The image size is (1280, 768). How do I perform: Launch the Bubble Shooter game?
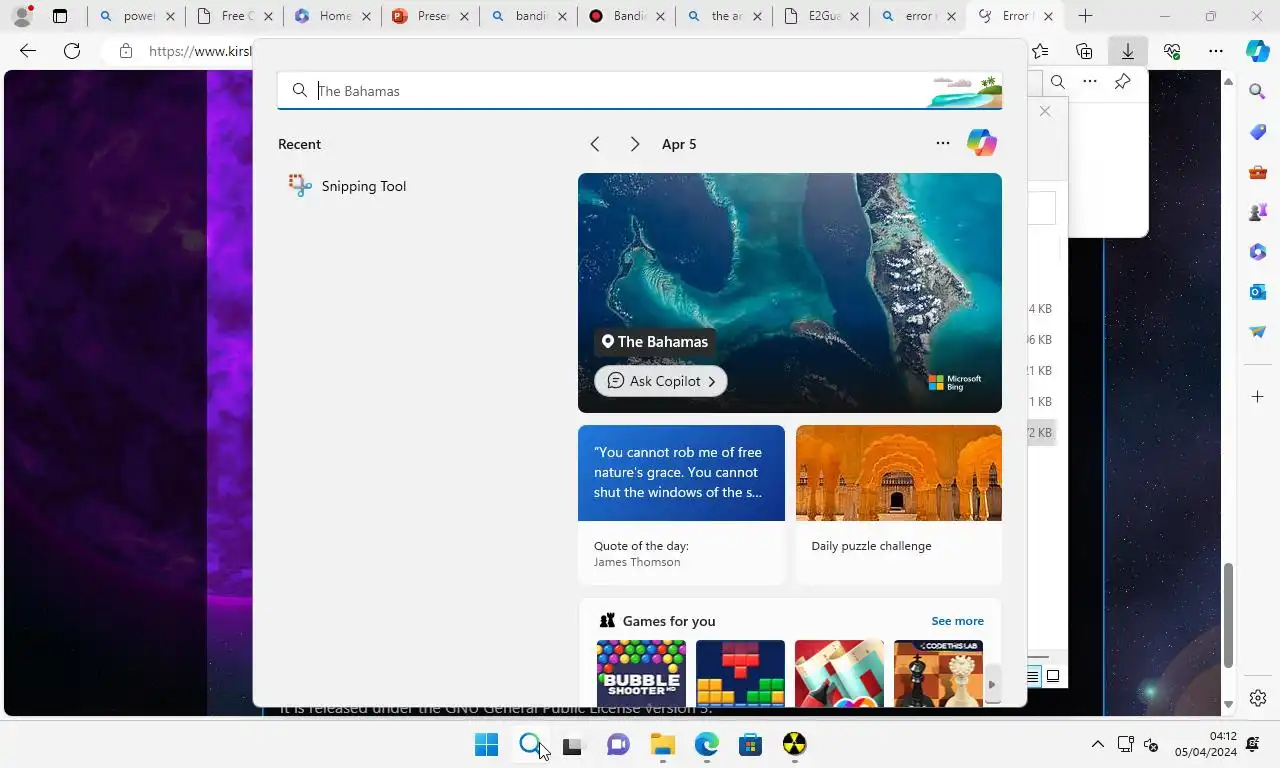click(641, 673)
